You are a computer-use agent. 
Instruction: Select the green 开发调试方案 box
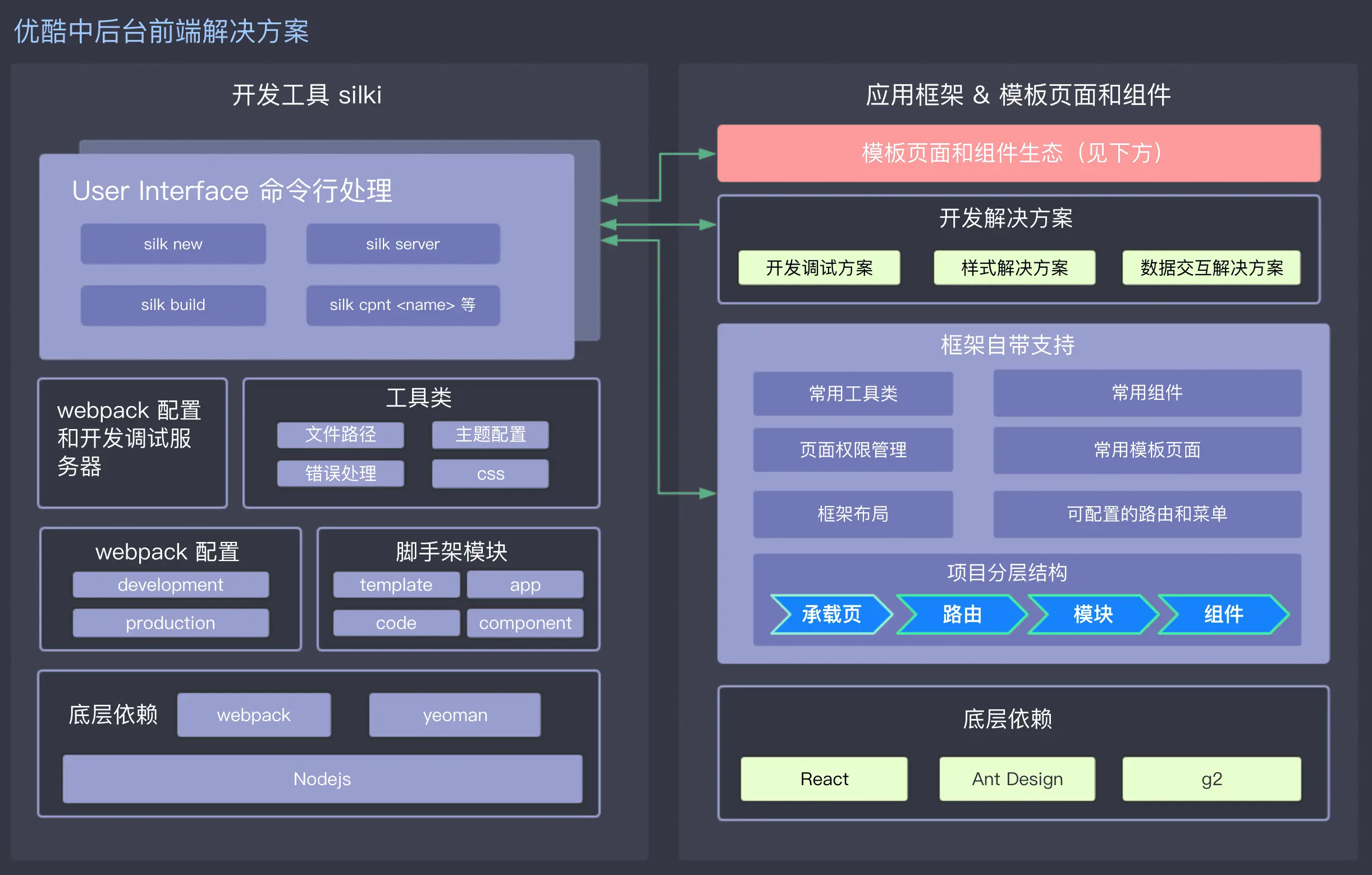[x=818, y=267]
